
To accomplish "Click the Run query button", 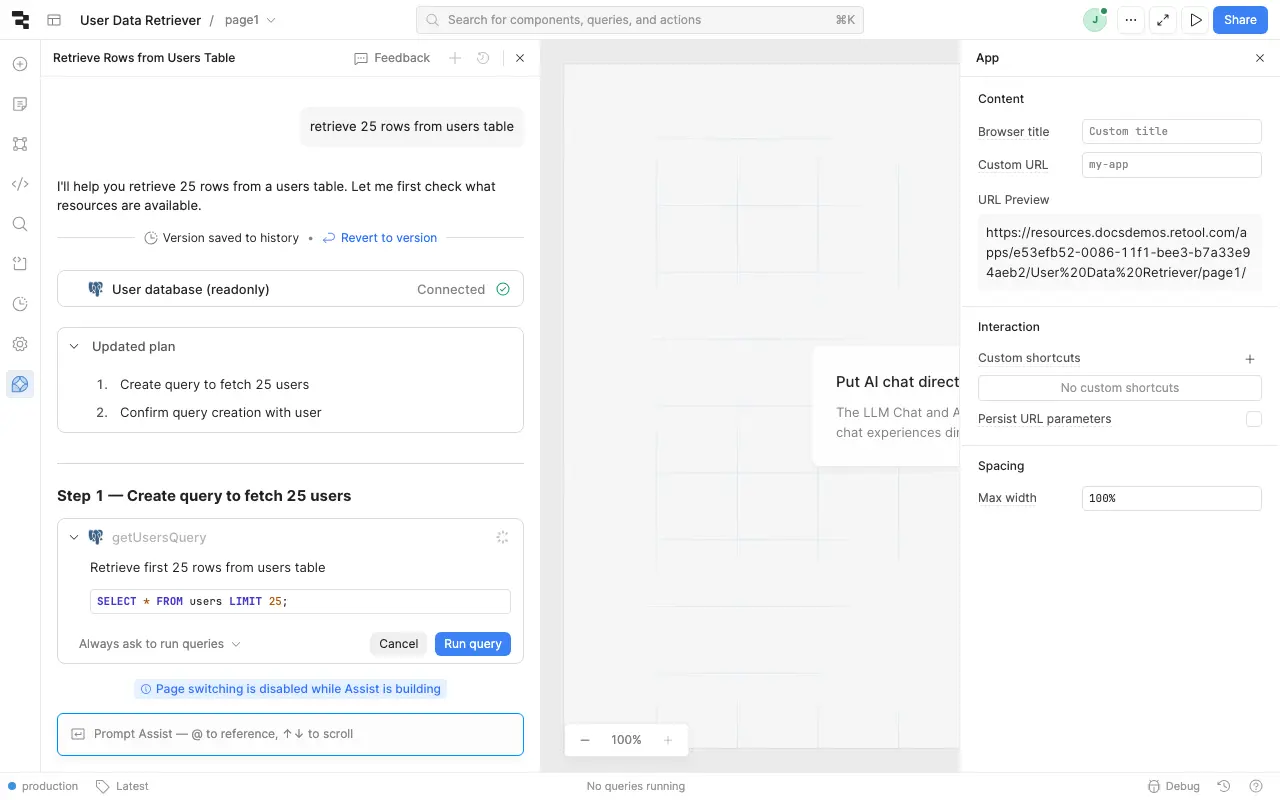I will pos(472,644).
